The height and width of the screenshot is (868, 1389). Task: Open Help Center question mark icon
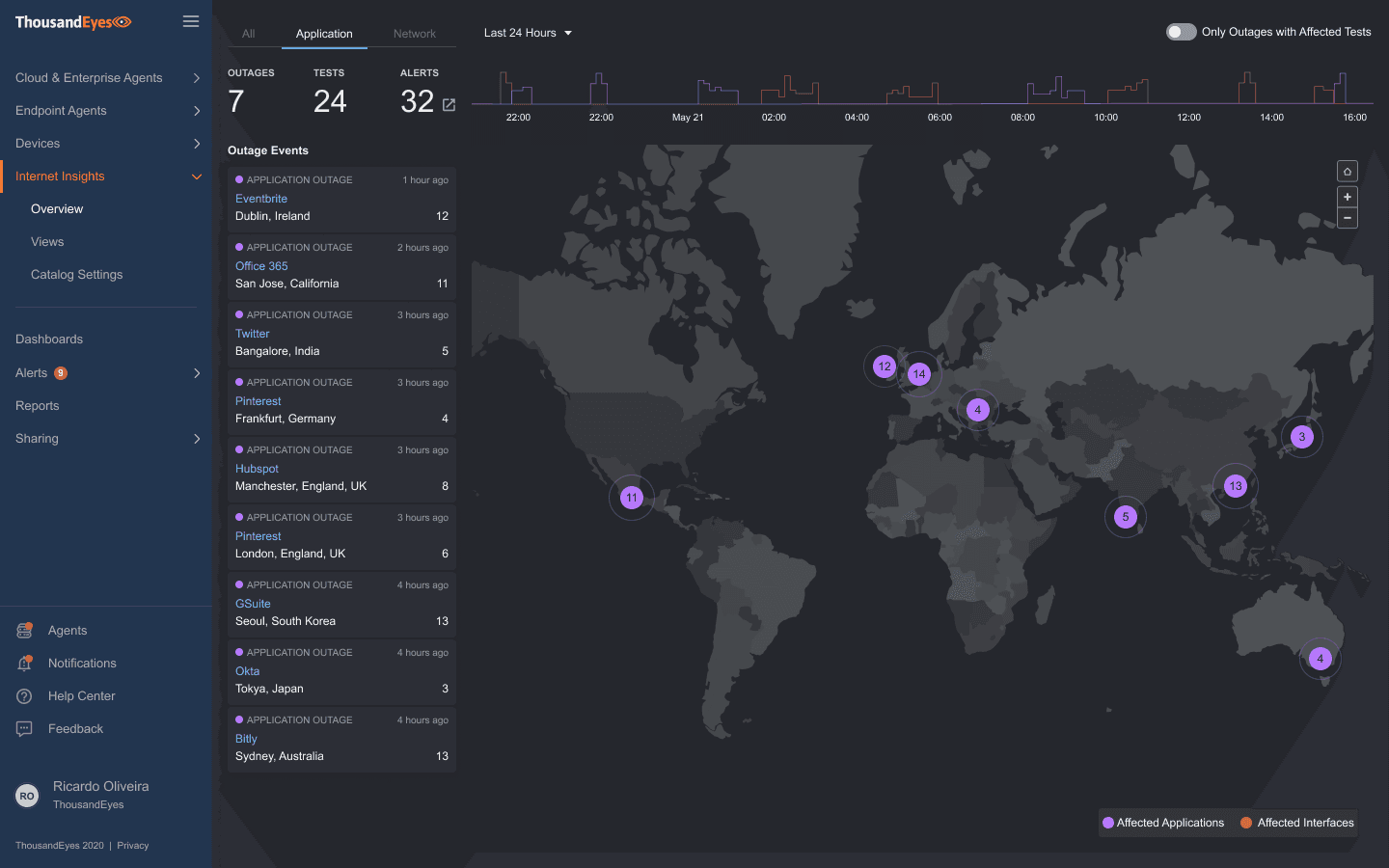pyautogui.click(x=25, y=696)
